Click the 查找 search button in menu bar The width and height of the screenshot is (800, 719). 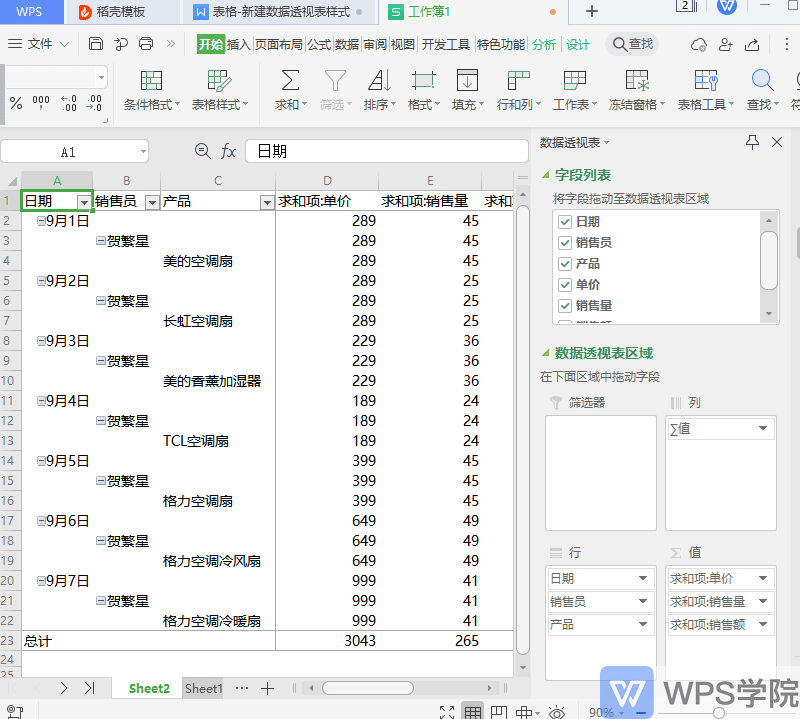632,44
